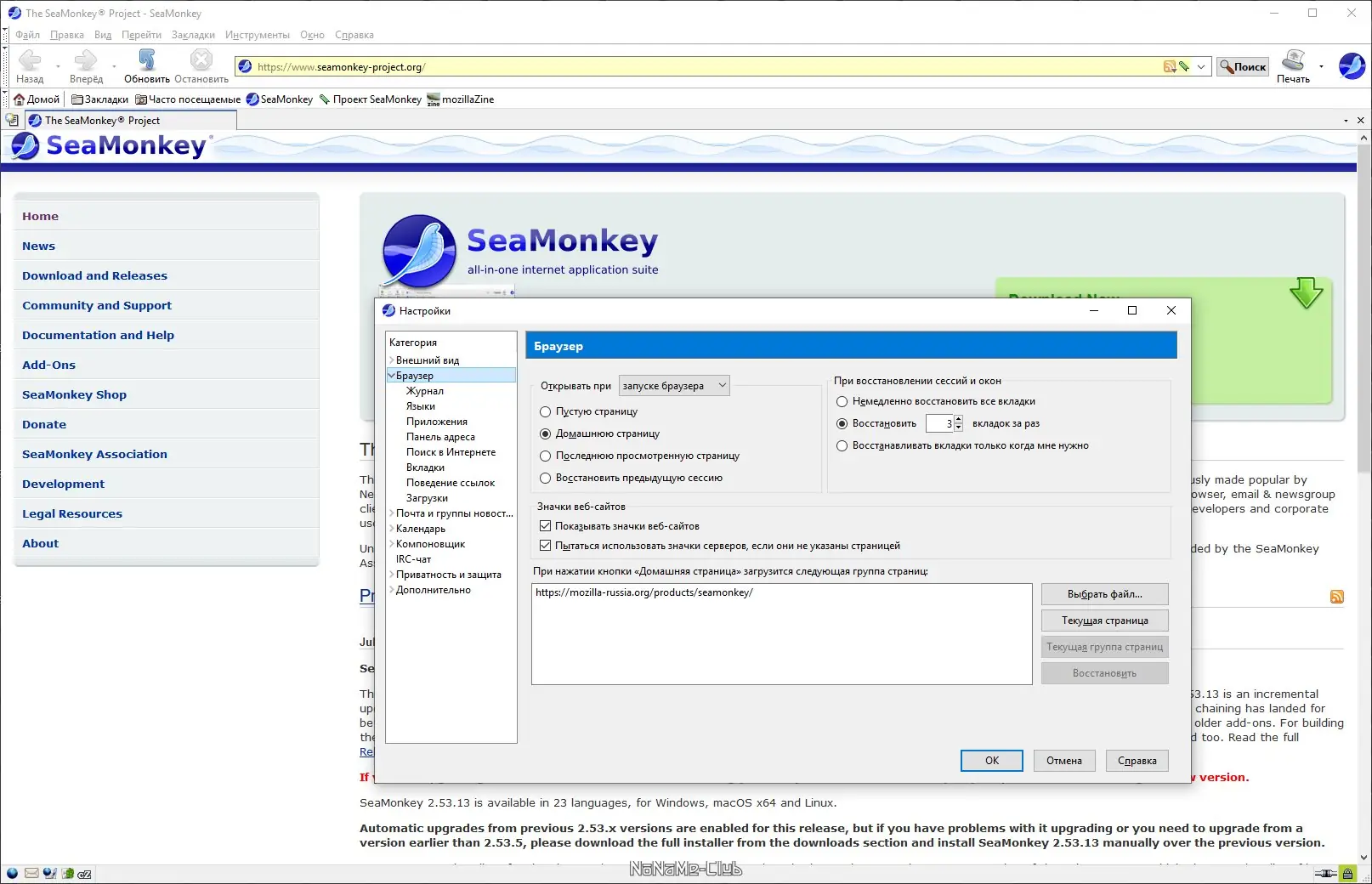The width and height of the screenshot is (1372, 884).
Task: Click the orange RSS icon on the web page
Action: pos(1337,597)
